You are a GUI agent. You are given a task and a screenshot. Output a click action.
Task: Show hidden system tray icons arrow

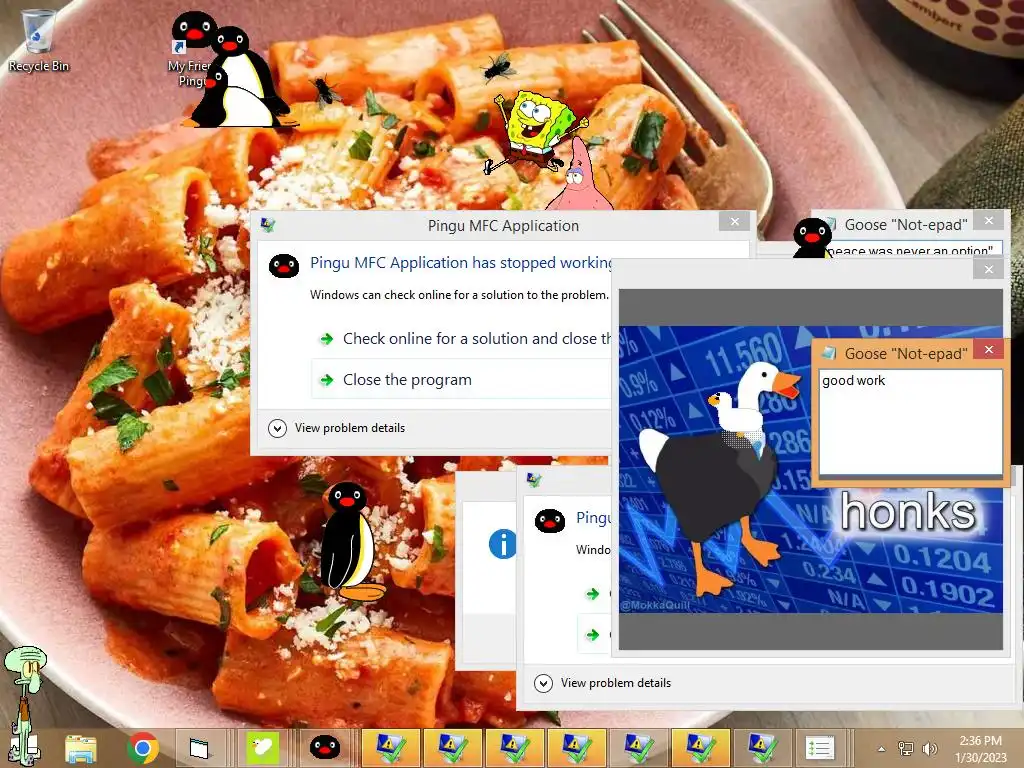point(882,749)
